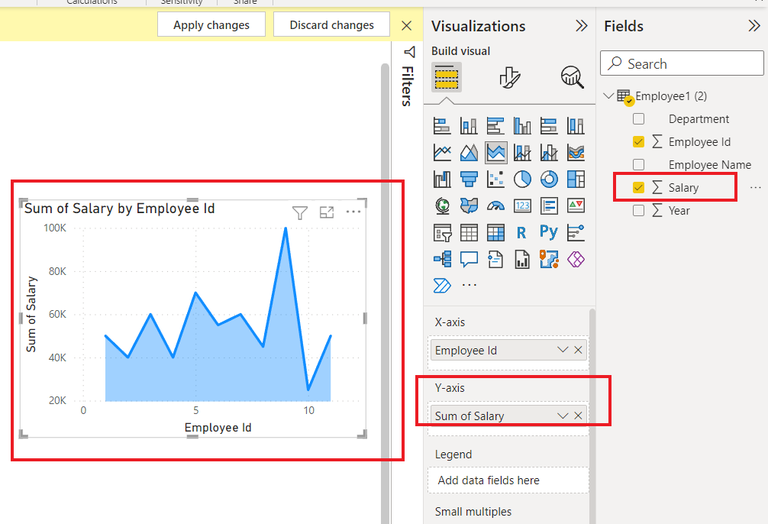Open the Sum of Salary field dropdown
Screen dimensions: 768x524
tap(562, 416)
